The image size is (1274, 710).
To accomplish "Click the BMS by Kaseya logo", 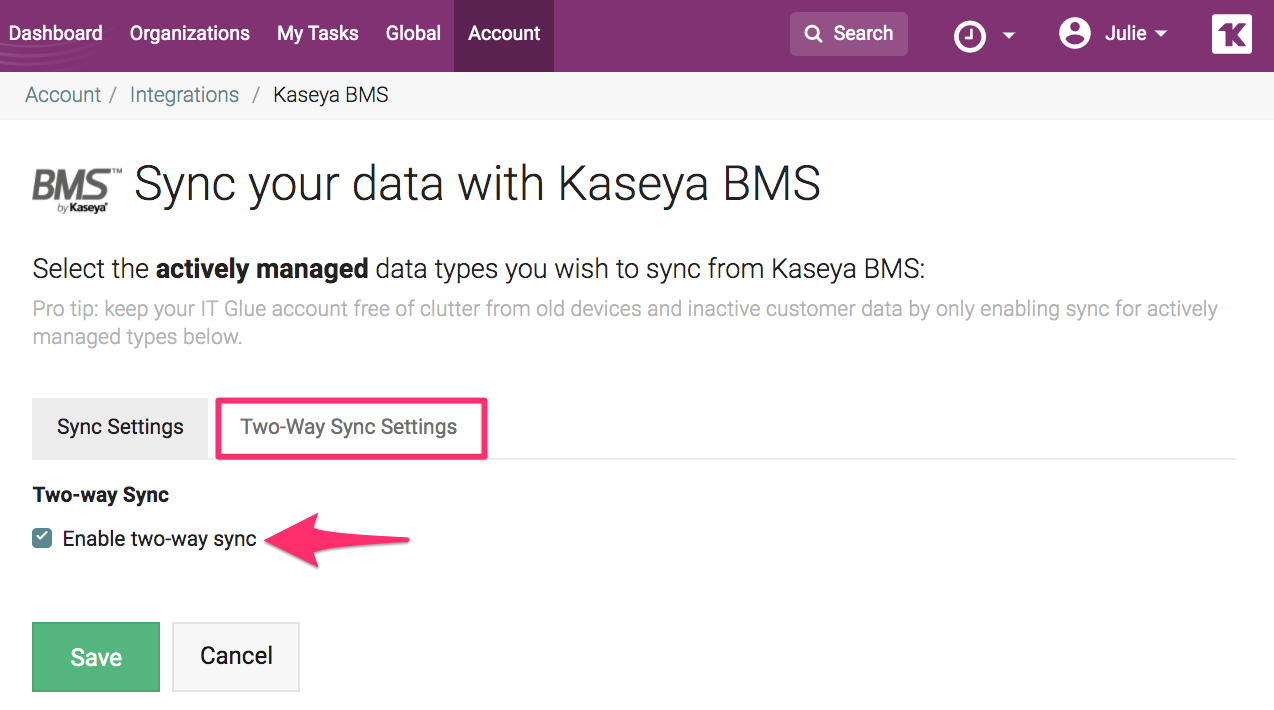I will tap(72, 189).
